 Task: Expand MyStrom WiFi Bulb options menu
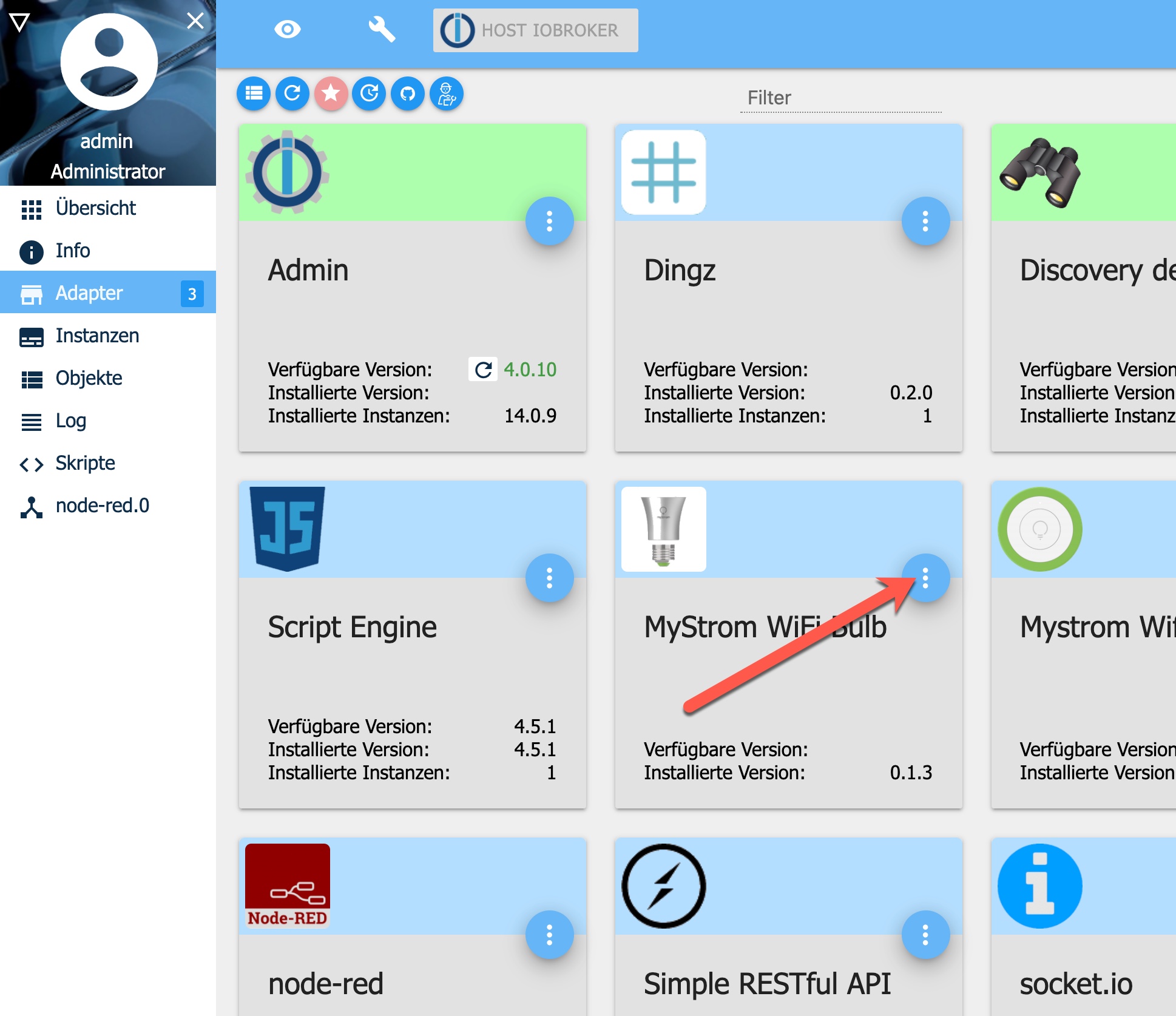(925, 578)
